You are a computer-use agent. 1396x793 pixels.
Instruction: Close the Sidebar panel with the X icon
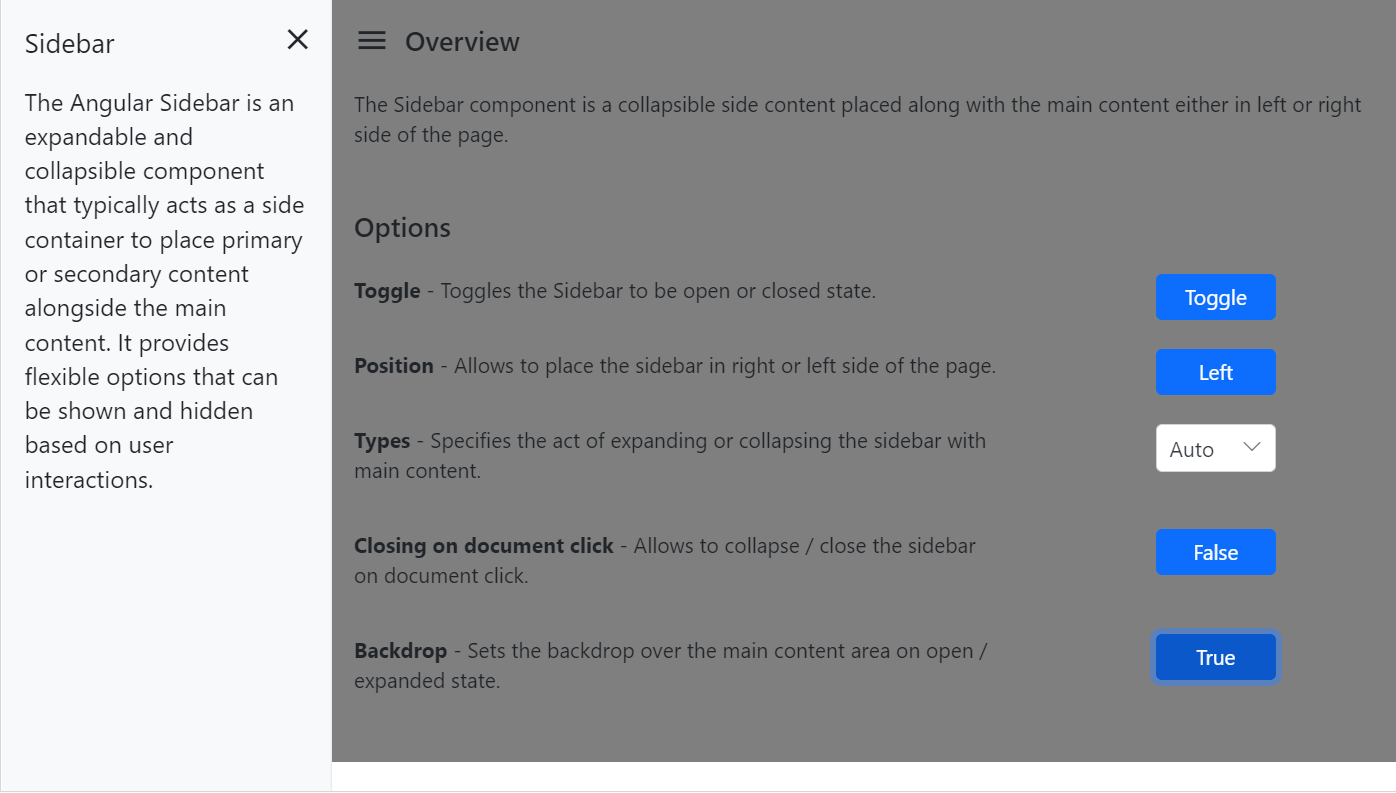point(298,40)
